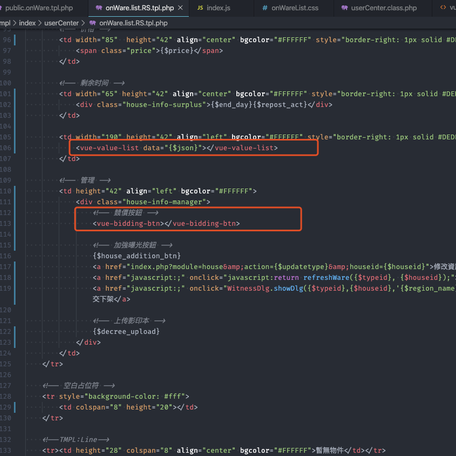Open the userCenter breadcrumb folder
The width and height of the screenshot is (456, 456).
click(x=61, y=23)
